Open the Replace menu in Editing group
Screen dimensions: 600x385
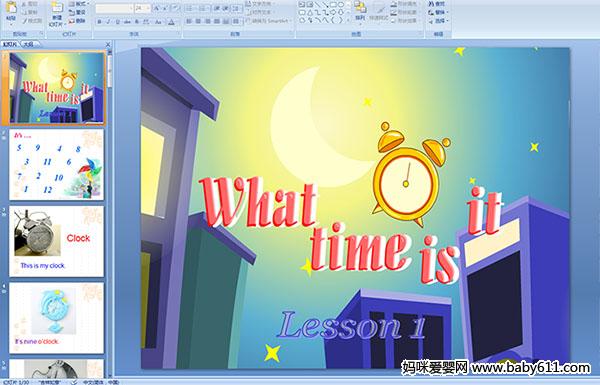point(438,12)
